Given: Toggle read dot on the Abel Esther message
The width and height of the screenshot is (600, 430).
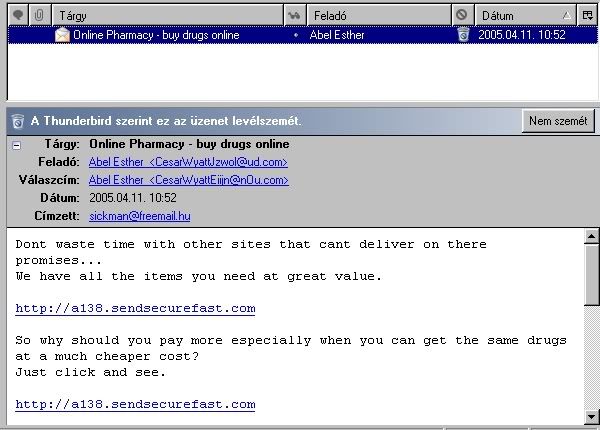Looking at the screenshot, I should [295, 35].
